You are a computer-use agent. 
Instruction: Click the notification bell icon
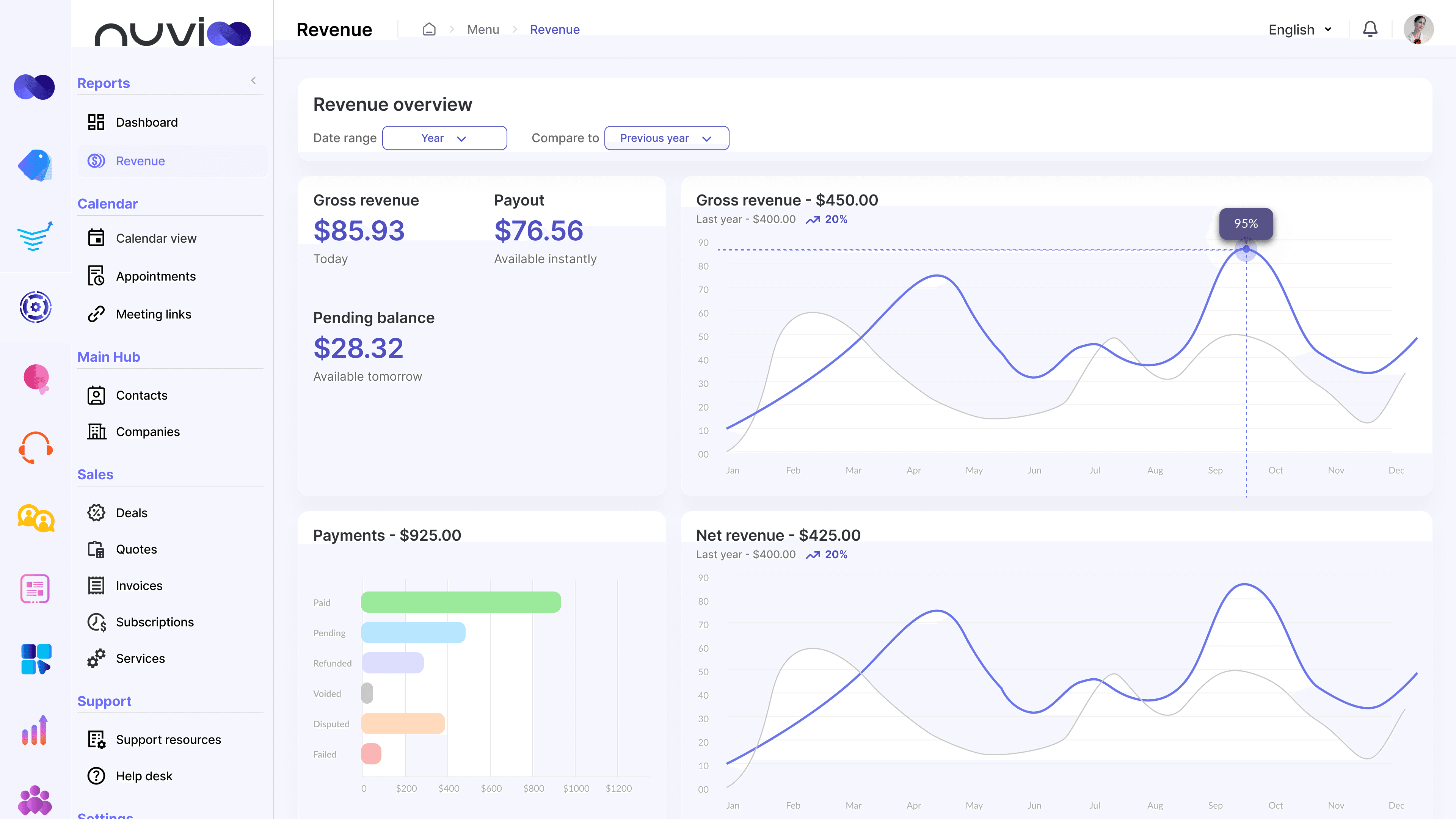coord(1370,30)
